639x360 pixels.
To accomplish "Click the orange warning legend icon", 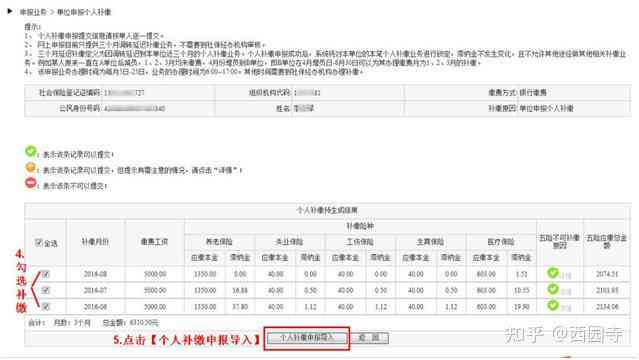I will tap(31, 167).
